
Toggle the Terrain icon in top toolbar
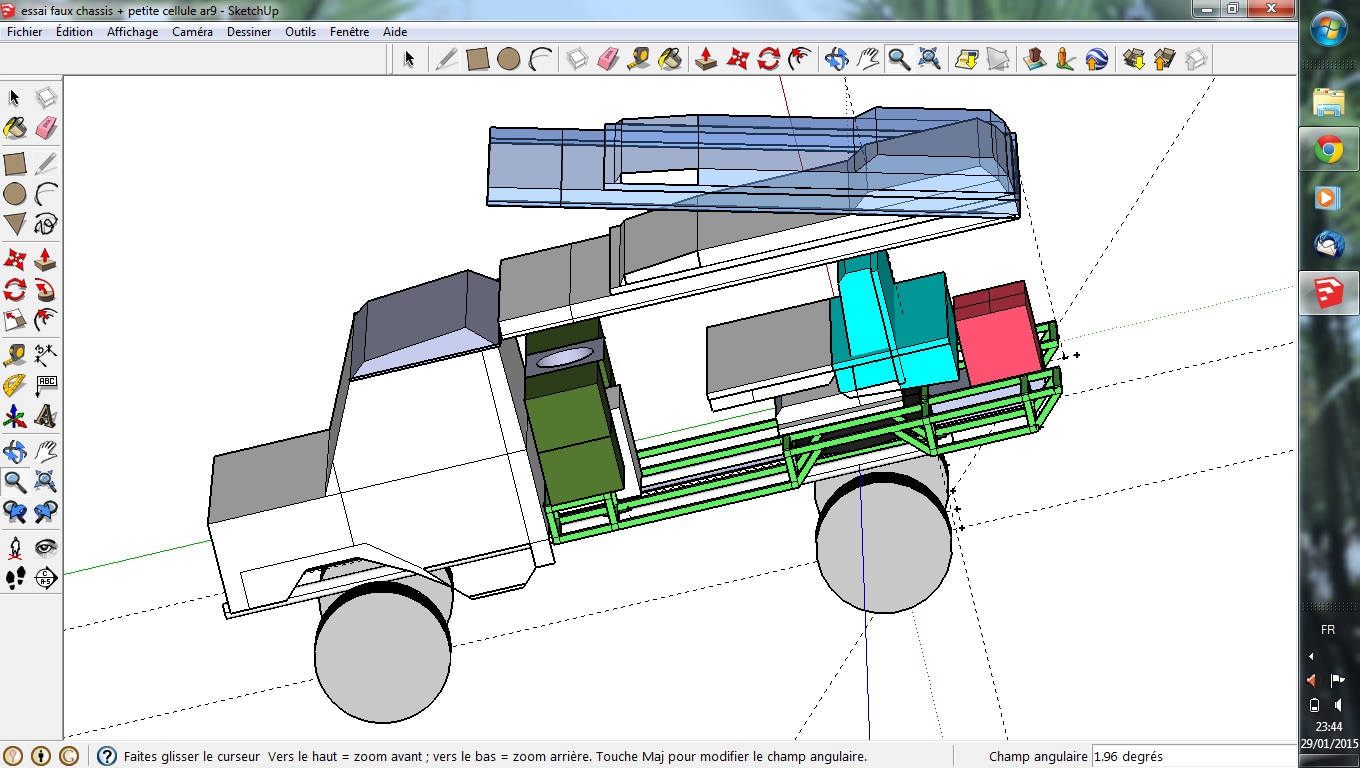pos(998,59)
